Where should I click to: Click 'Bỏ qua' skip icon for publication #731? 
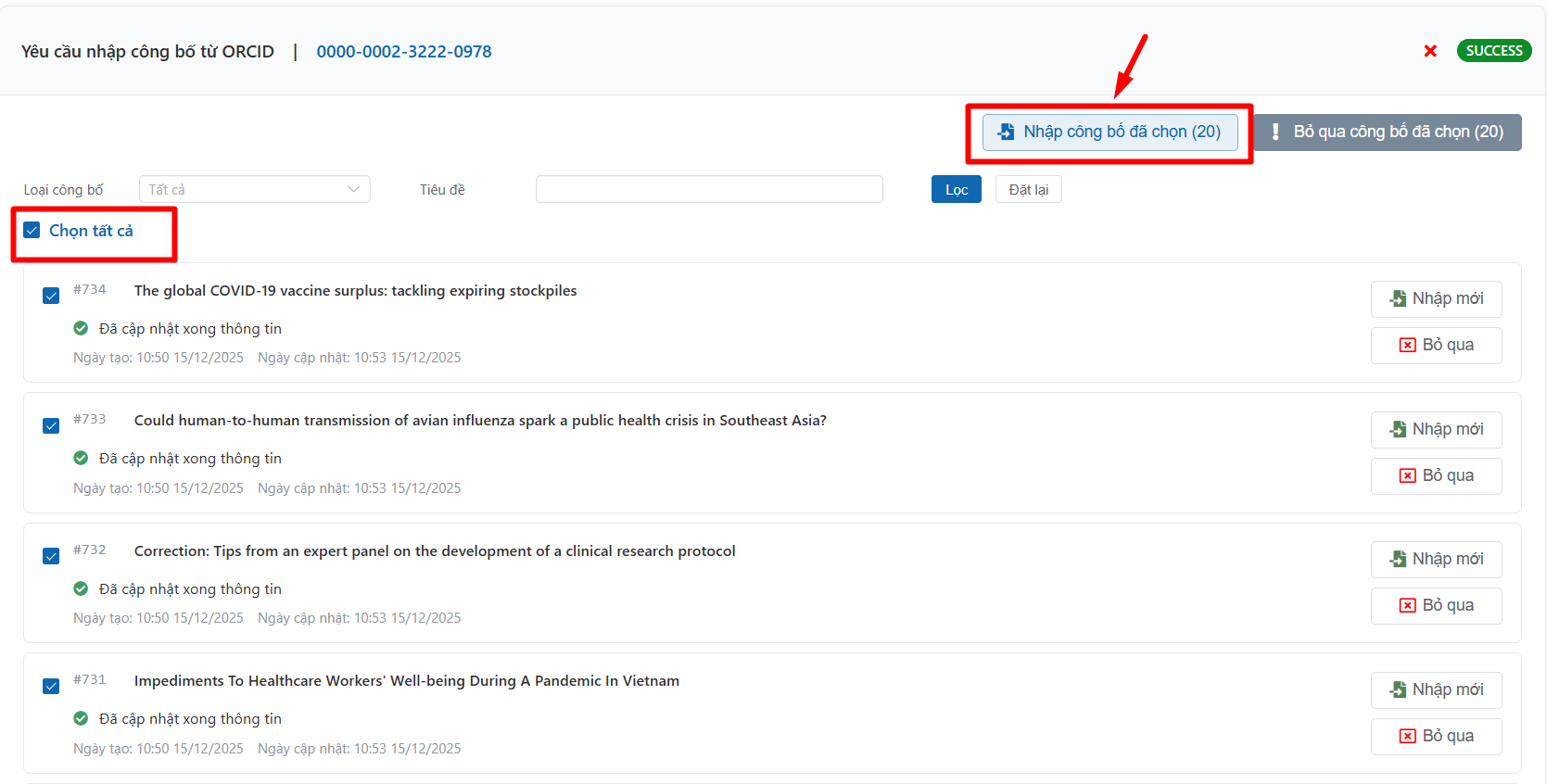1407,736
